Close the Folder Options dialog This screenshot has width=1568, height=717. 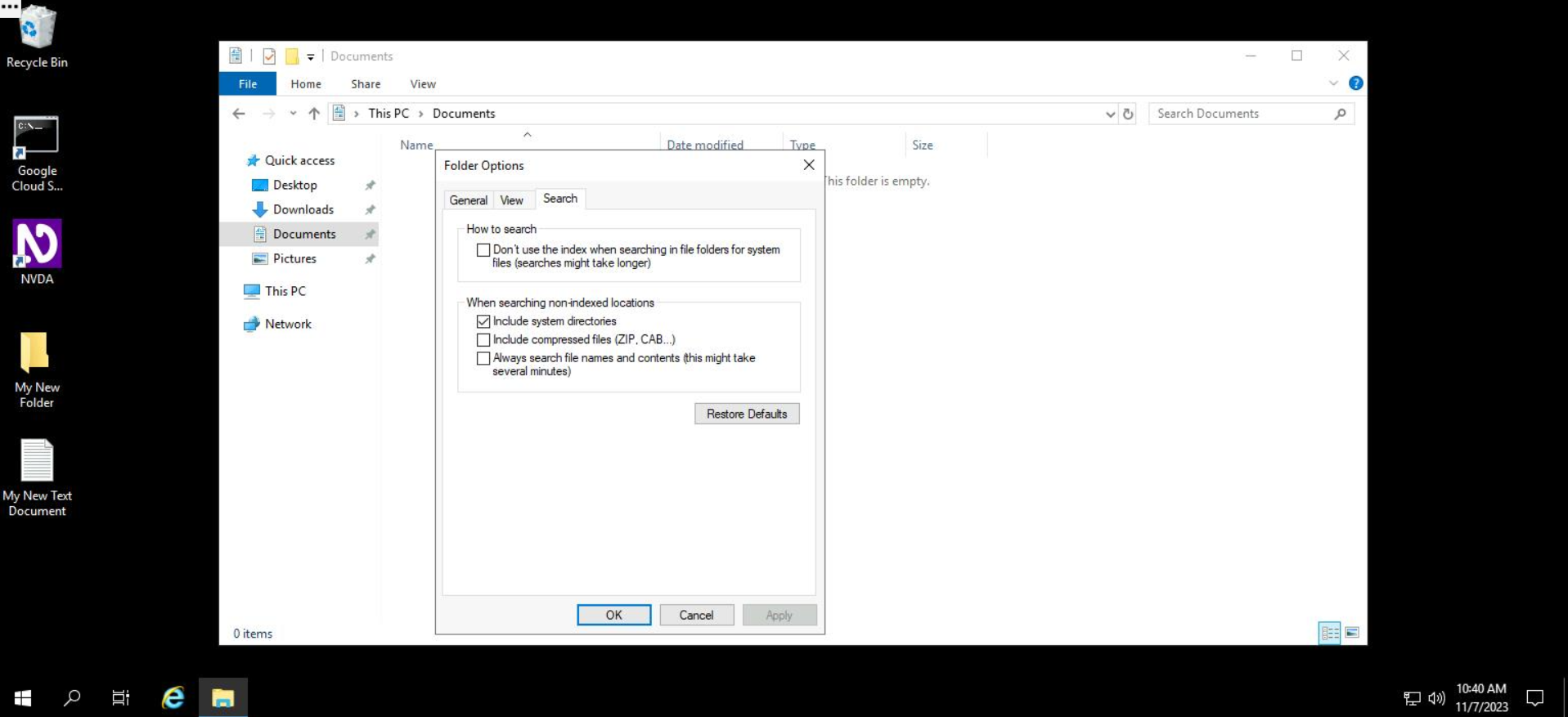(x=809, y=165)
